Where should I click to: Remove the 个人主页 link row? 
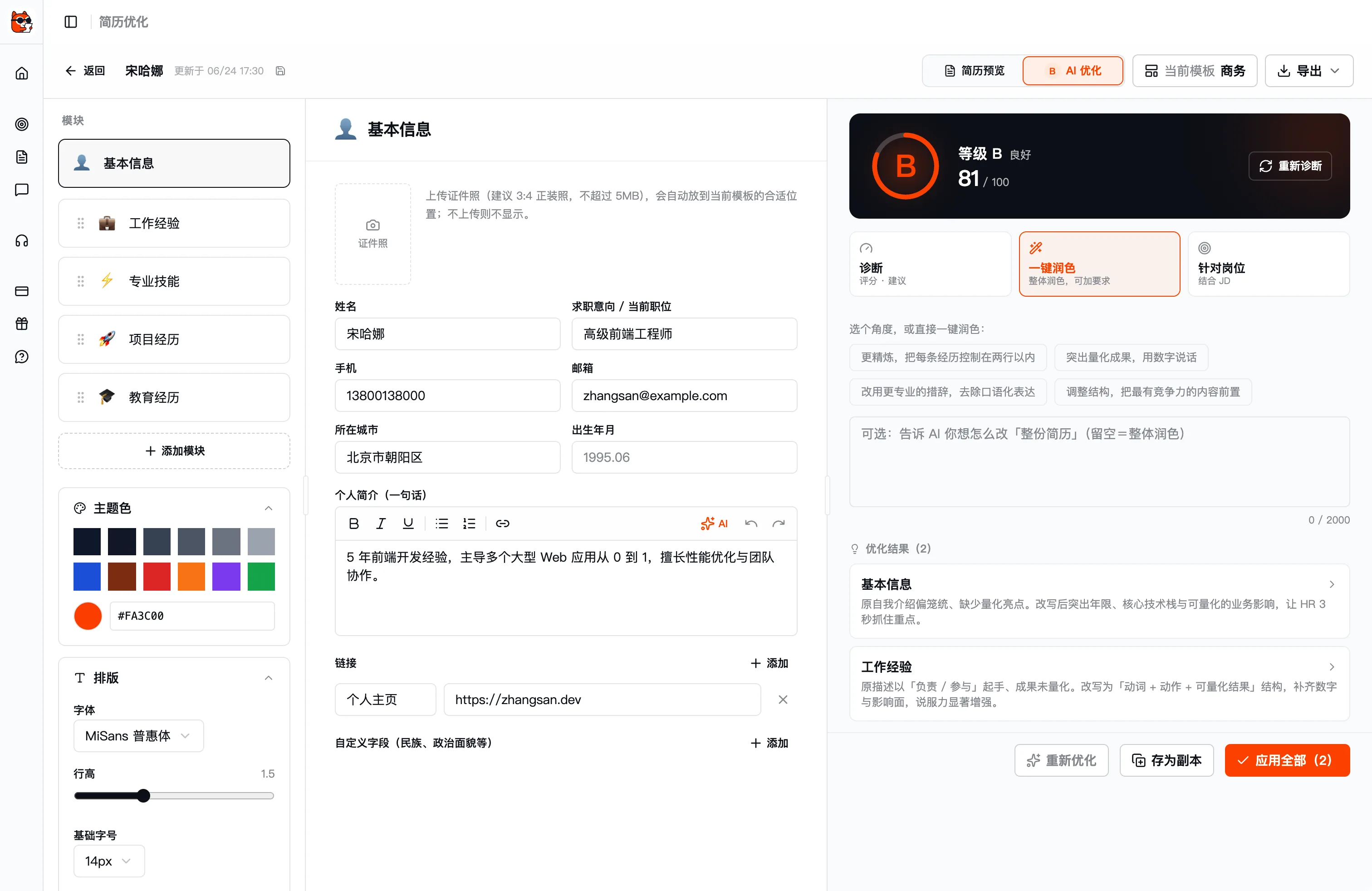(x=783, y=699)
